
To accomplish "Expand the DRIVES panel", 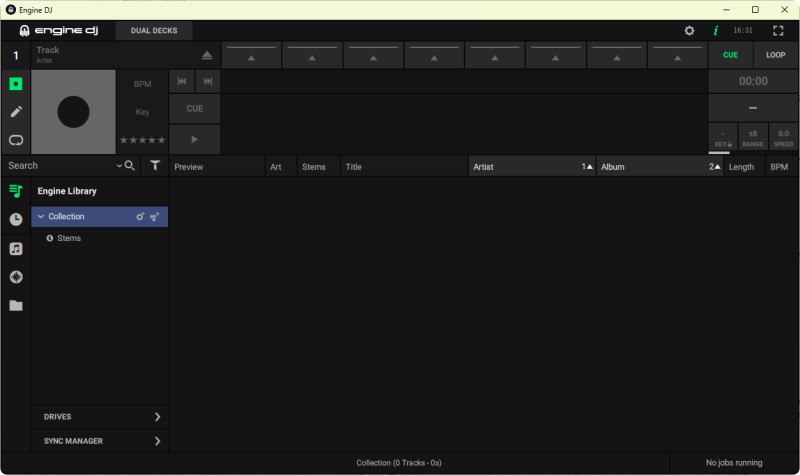I will point(157,417).
